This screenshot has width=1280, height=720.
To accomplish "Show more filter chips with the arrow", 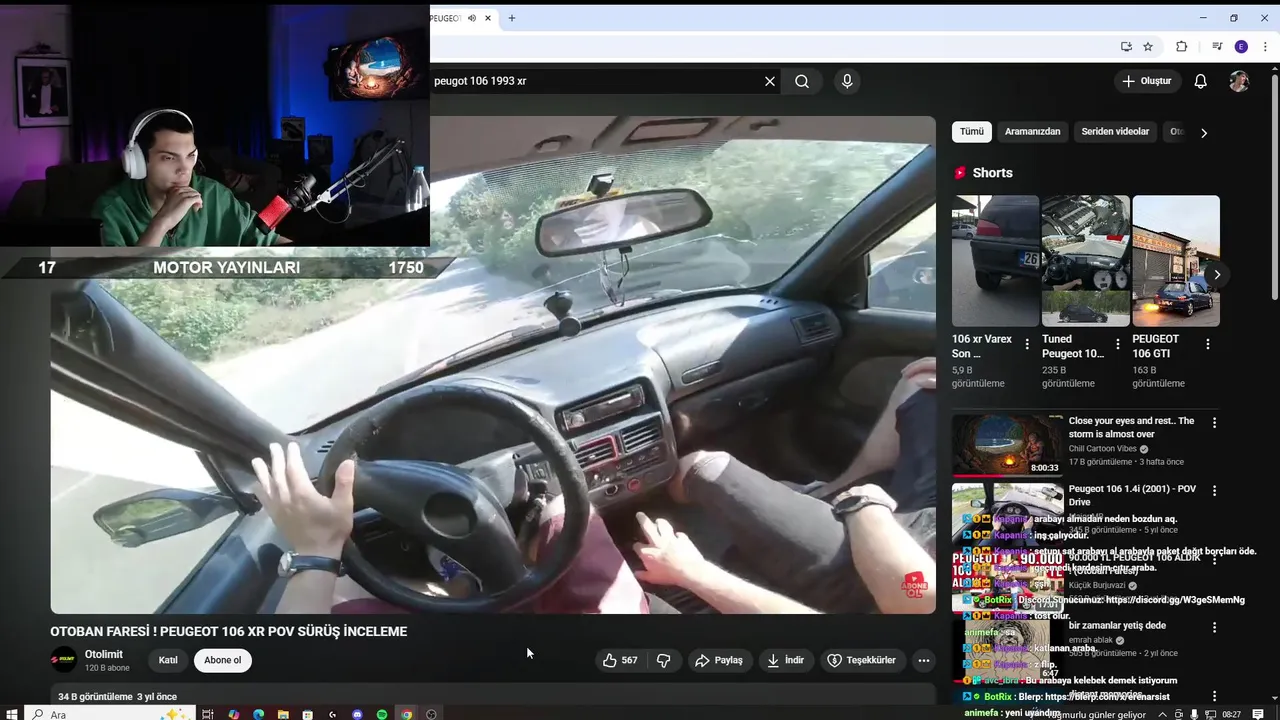I will [1204, 132].
